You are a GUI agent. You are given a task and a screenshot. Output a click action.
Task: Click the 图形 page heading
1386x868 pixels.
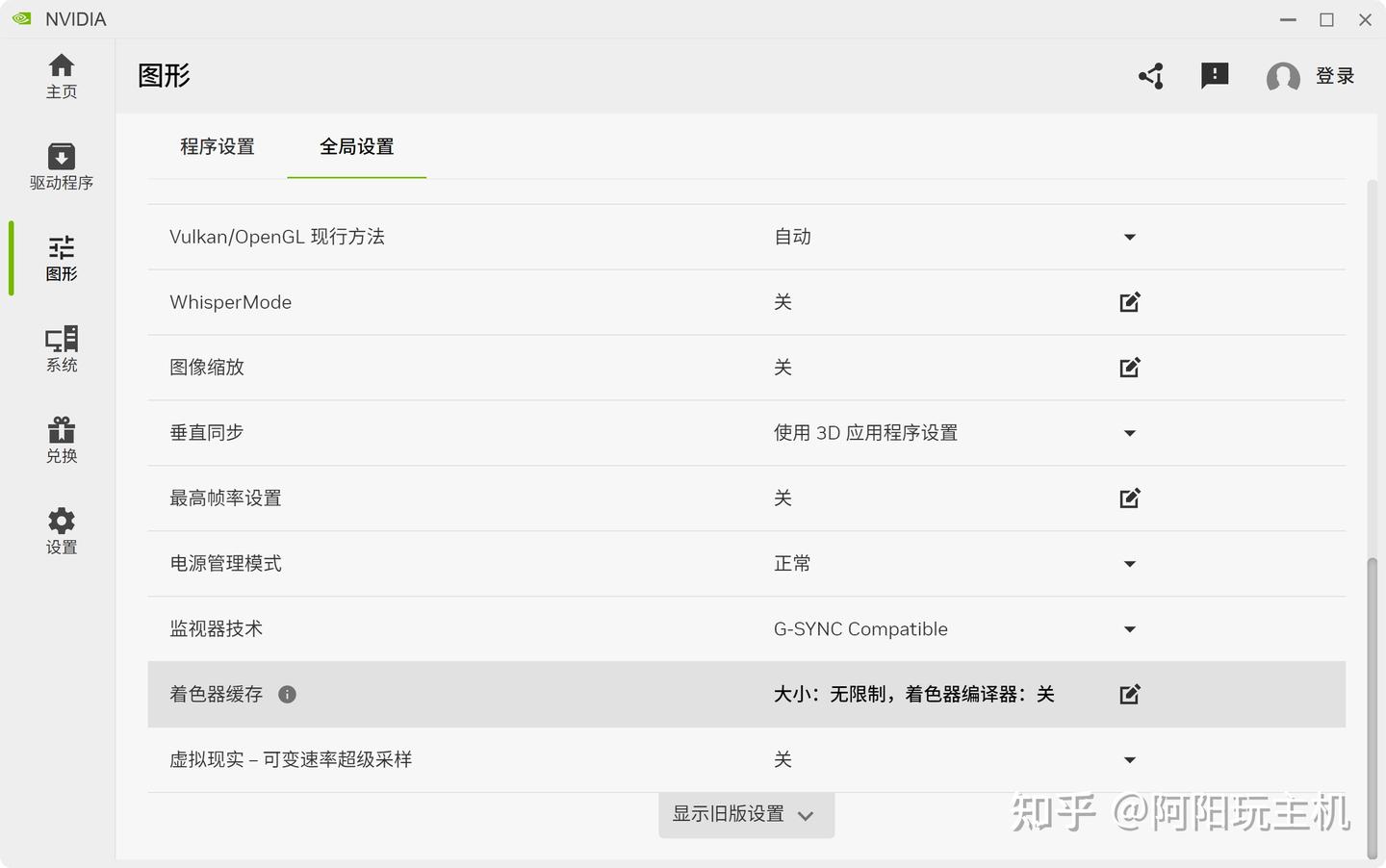pos(164,76)
